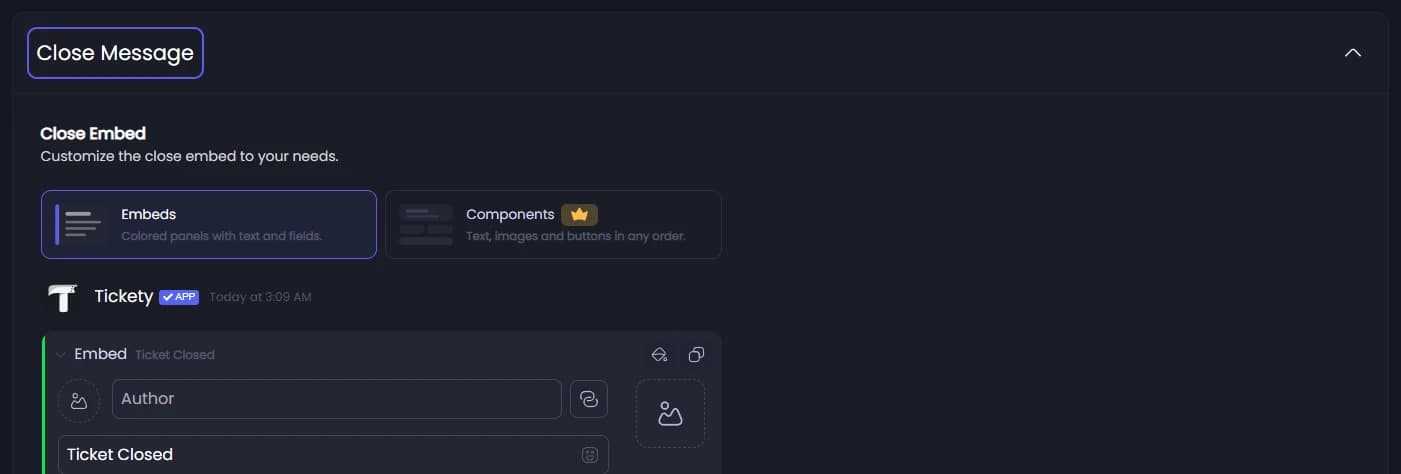Click the author URL link icon
The width and height of the screenshot is (1401, 474).
589,399
